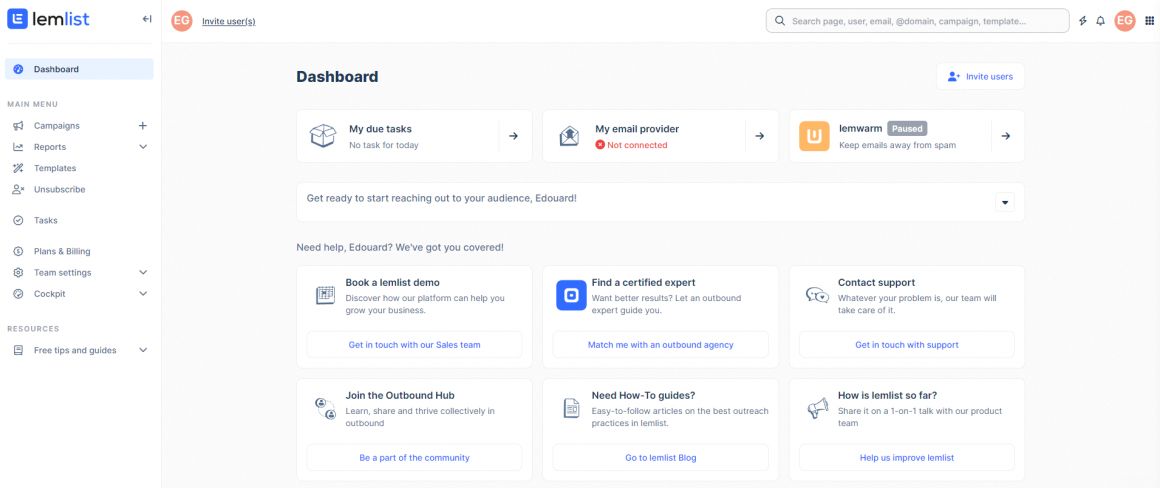This screenshot has width=1160, height=488.
Task: Go to Plans & Billing
Action: [62, 252]
